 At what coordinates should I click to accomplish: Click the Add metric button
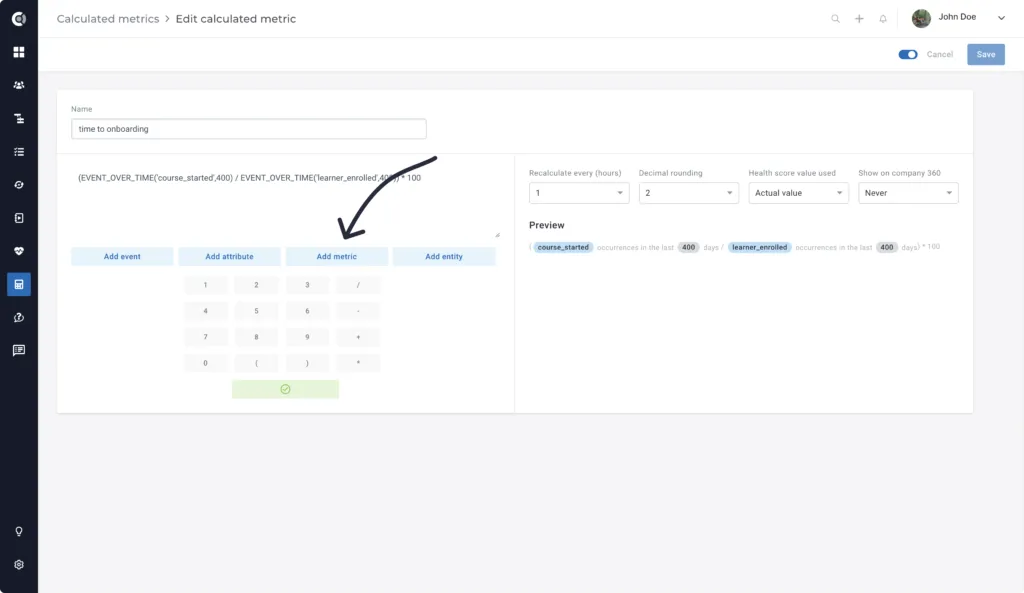pos(336,257)
